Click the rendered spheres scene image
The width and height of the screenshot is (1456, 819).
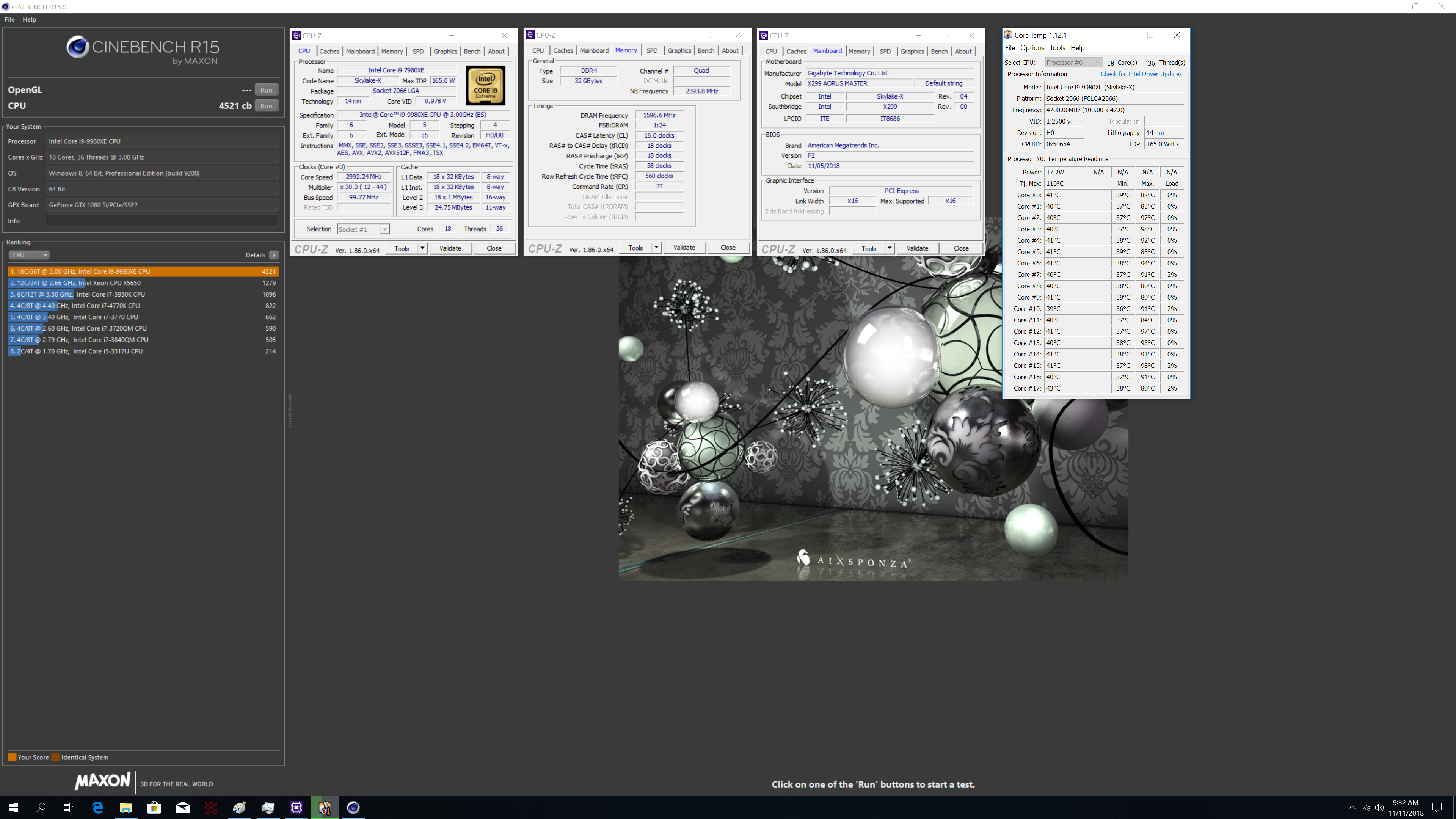pos(873,418)
